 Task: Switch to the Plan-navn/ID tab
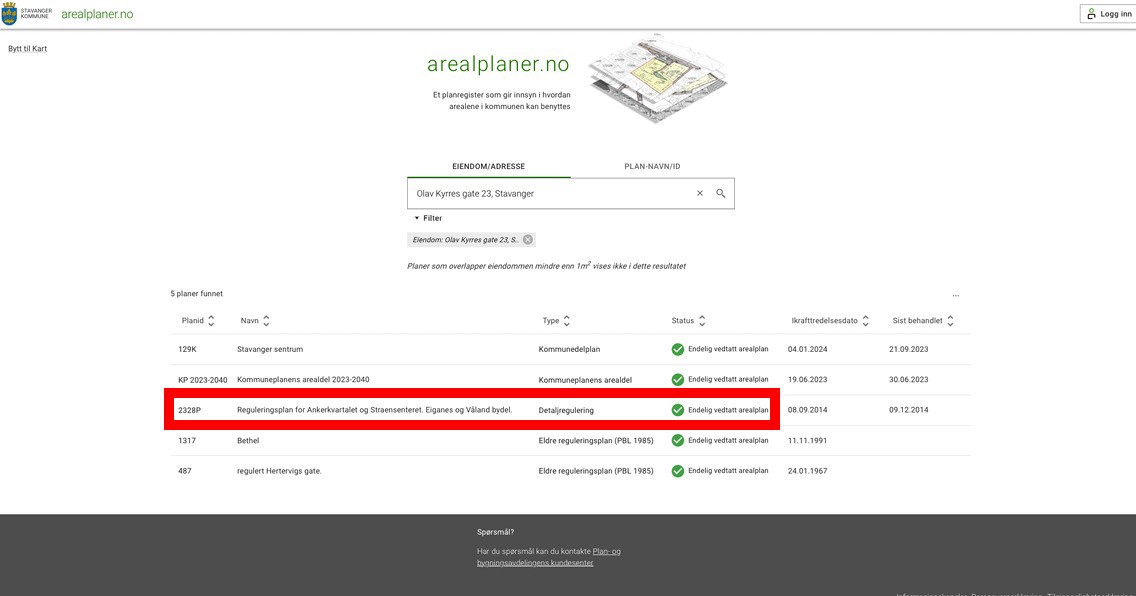(x=652, y=166)
